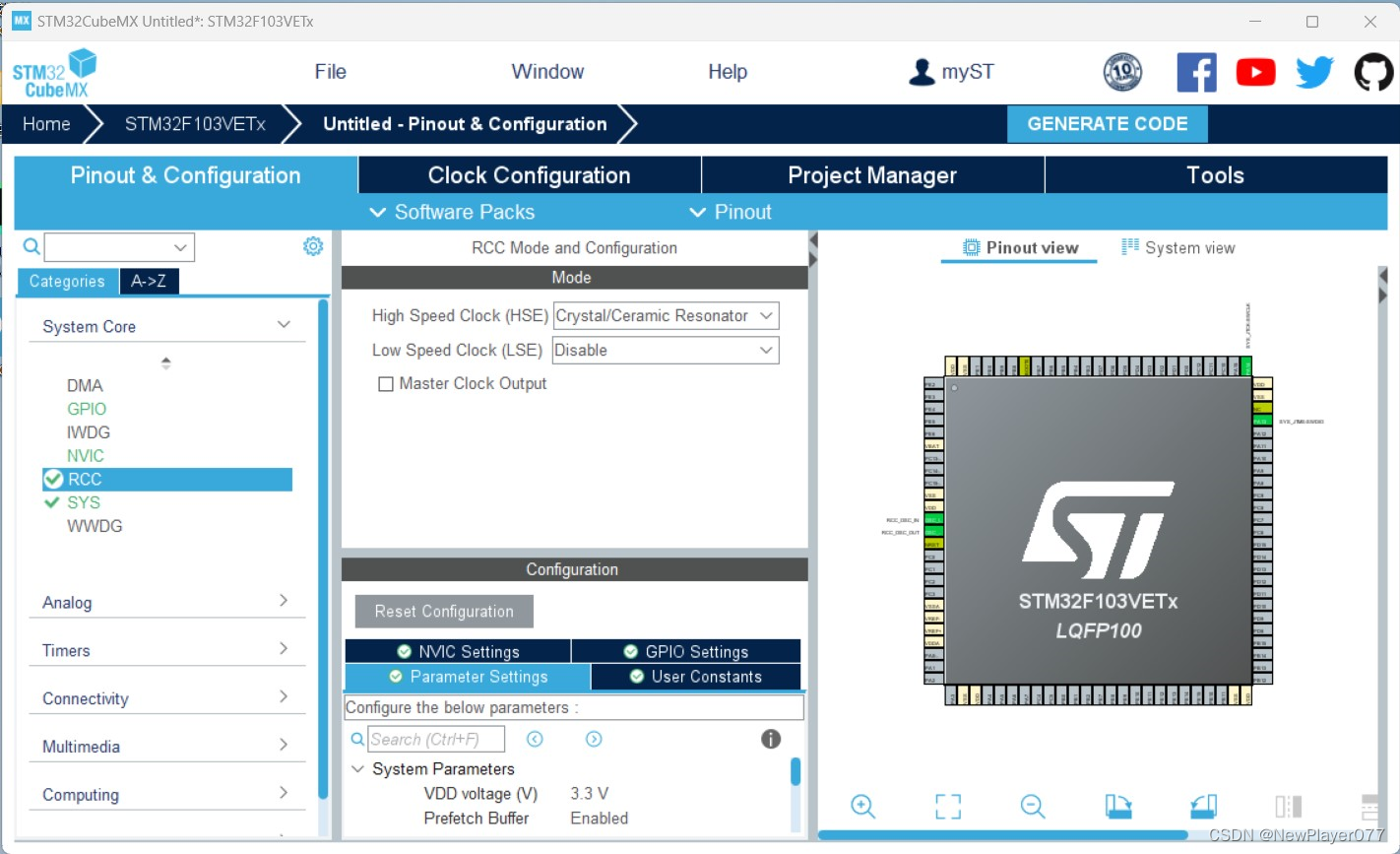1400x854 pixels.
Task: Rotate the chip counterclockwise
Action: pos(1202,806)
